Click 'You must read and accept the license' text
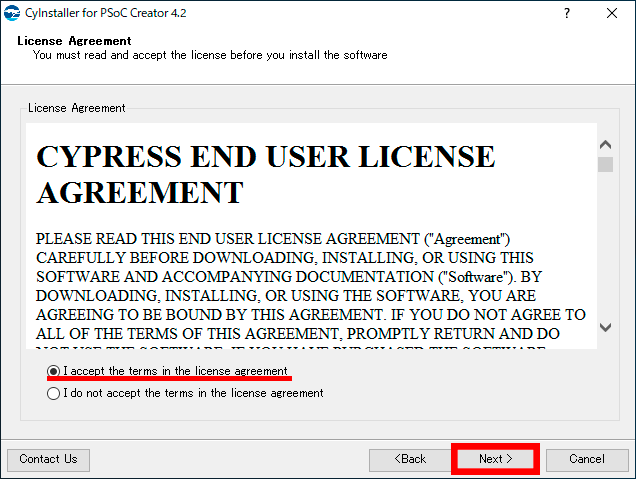The height and width of the screenshot is (479, 636). pos(210,55)
